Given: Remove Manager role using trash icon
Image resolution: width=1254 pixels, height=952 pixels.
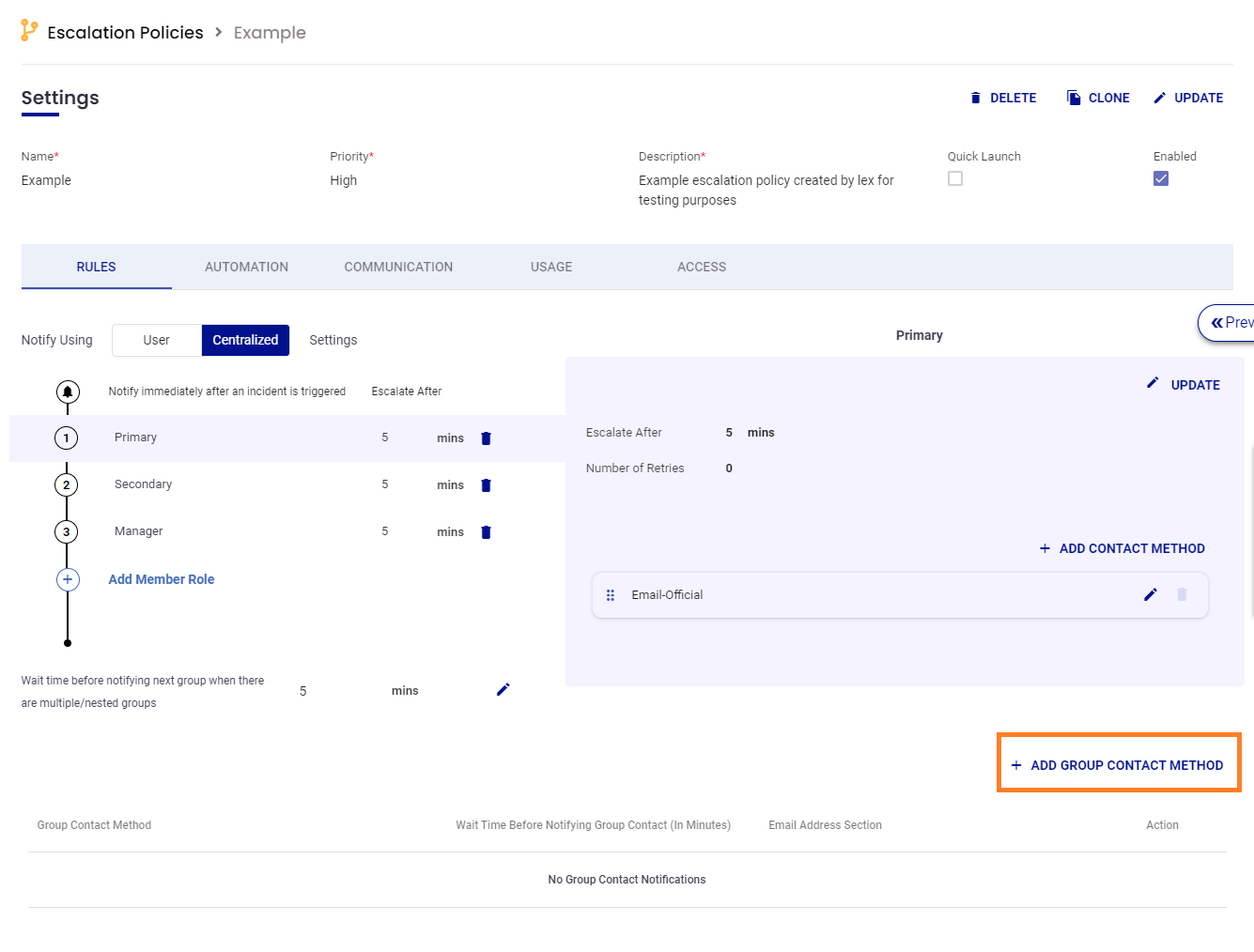Looking at the screenshot, I should click(x=486, y=532).
